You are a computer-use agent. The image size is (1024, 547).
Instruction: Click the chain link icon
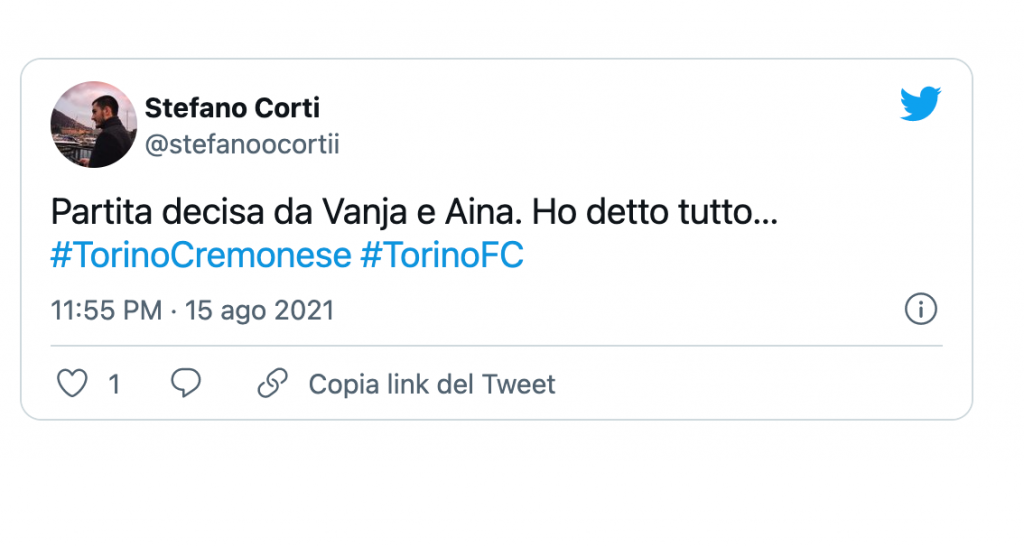point(272,384)
